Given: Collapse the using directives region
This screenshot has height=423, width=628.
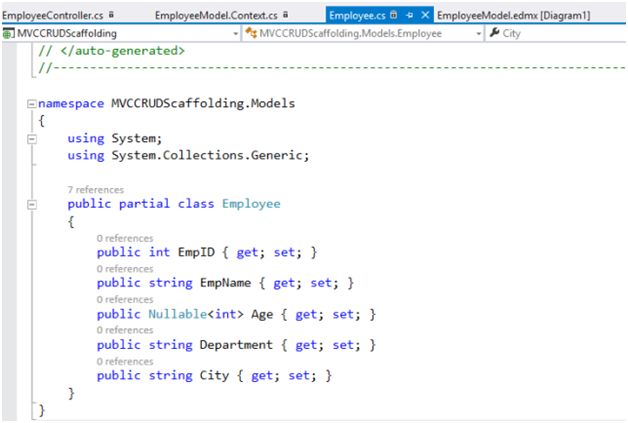Looking at the screenshot, I should tap(32, 139).
